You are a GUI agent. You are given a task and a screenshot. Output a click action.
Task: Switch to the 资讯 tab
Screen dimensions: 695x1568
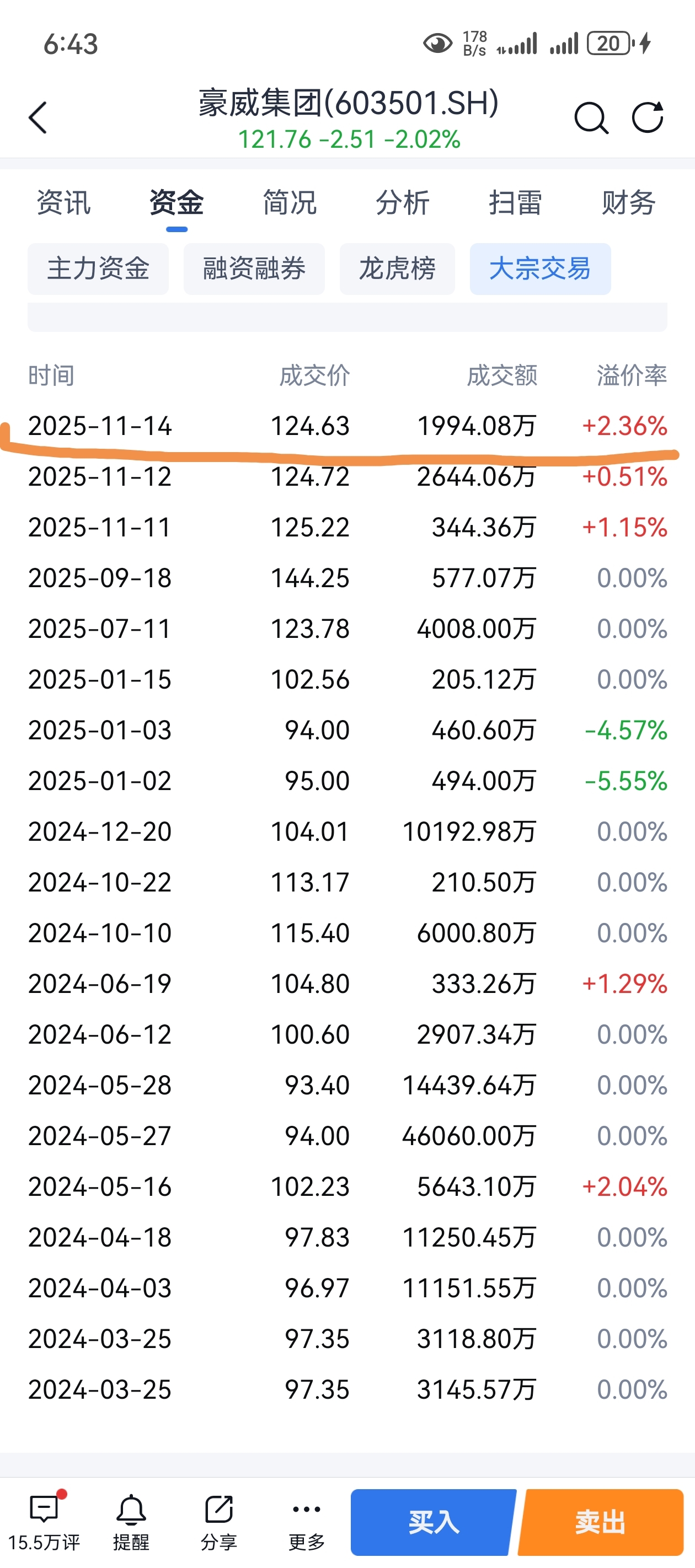pos(64,202)
